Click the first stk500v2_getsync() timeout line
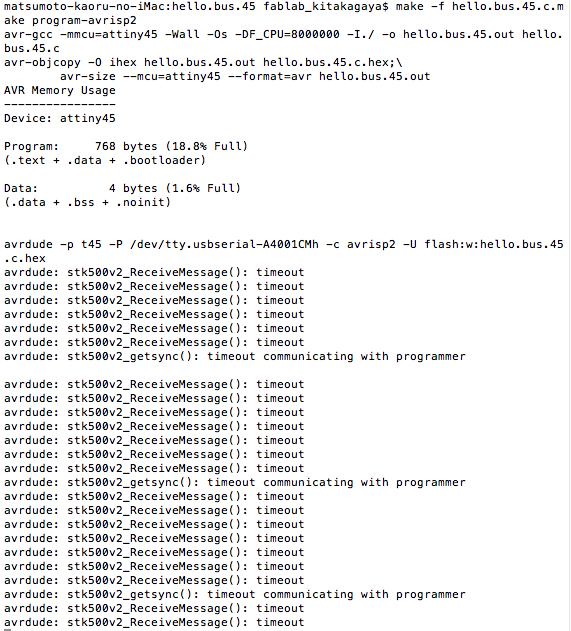This screenshot has width=571, height=631. pos(235,357)
